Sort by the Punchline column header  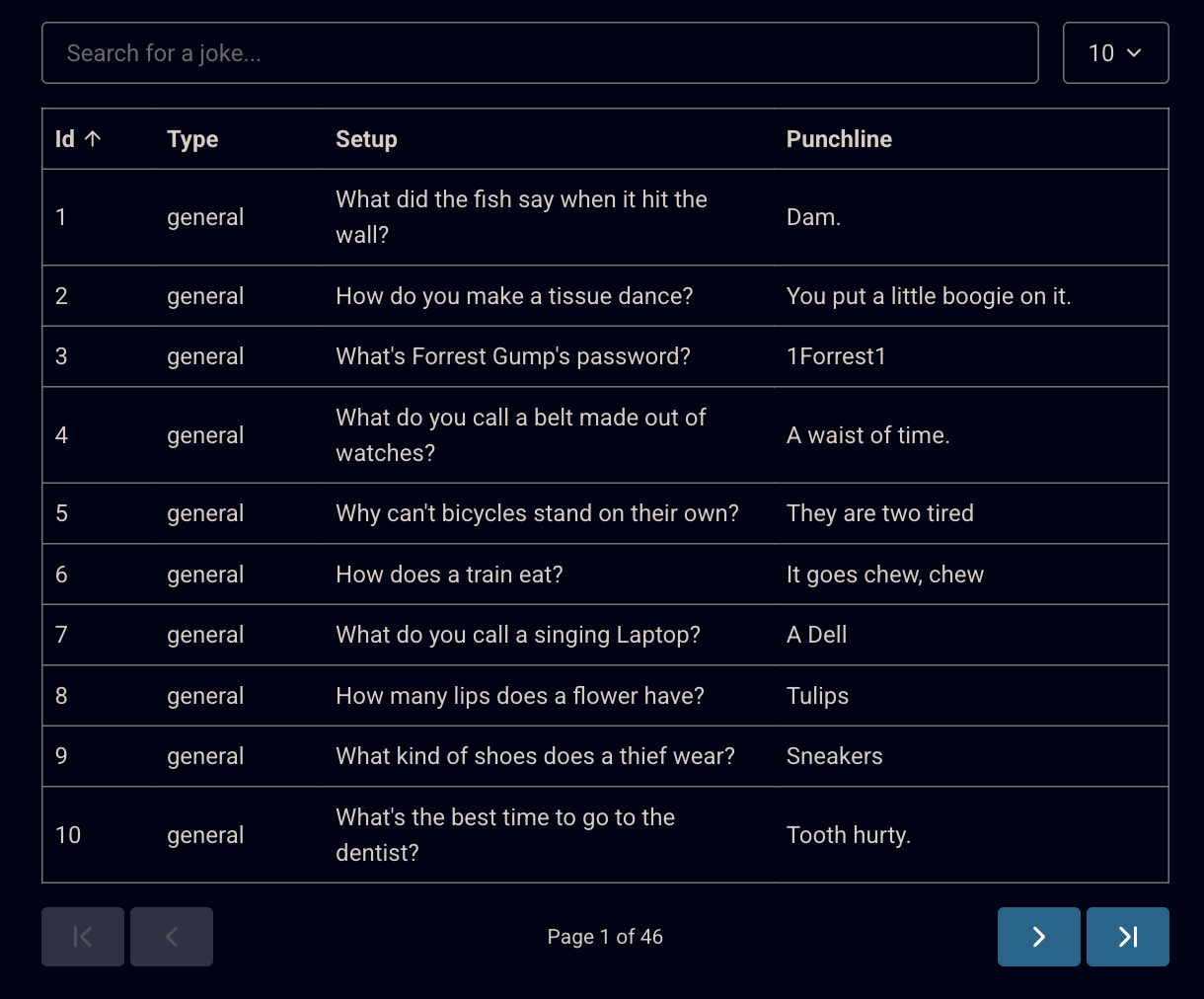[x=839, y=139]
